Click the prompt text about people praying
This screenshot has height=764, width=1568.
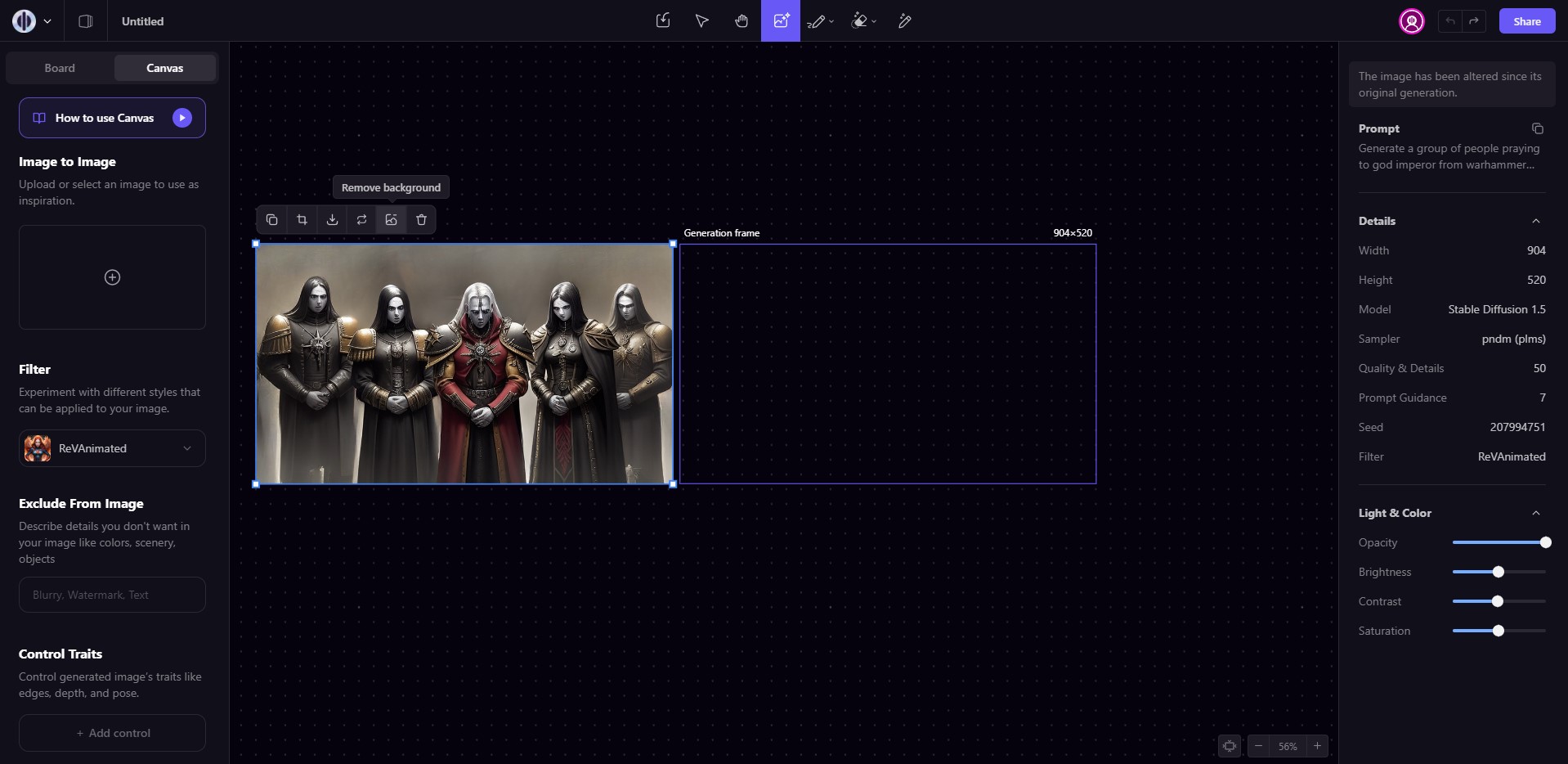coord(1449,156)
